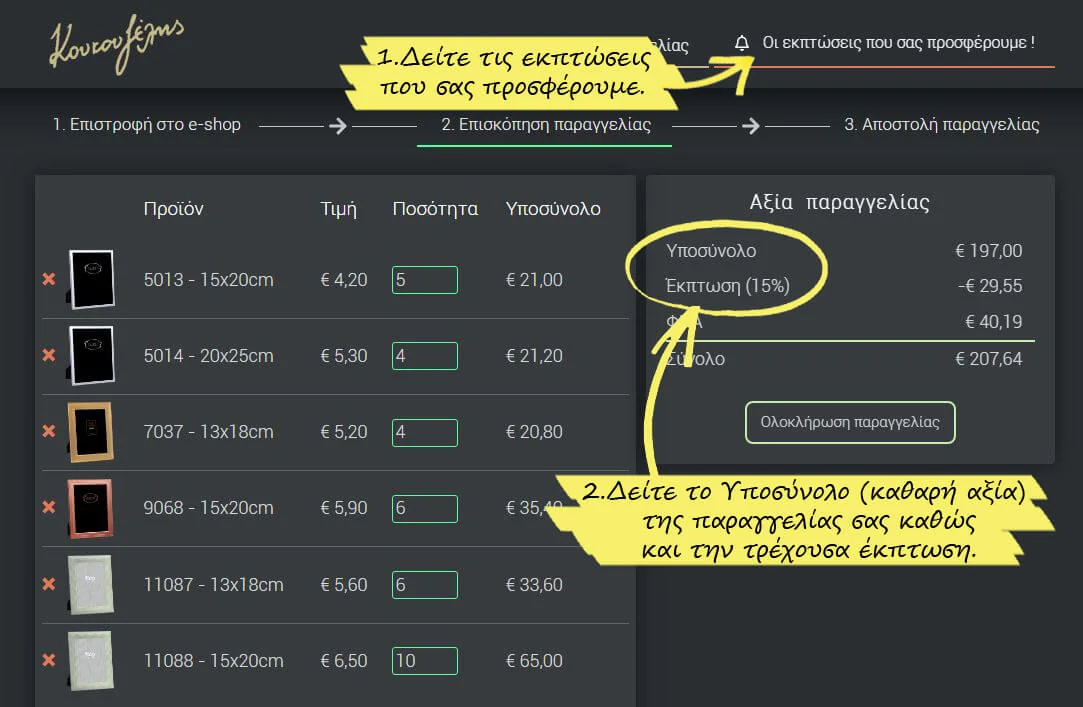This screenshot has height=707, width=1083.
Task: Remove product 5013 - 15x20cm from cart
Action: tap(48, 280)
